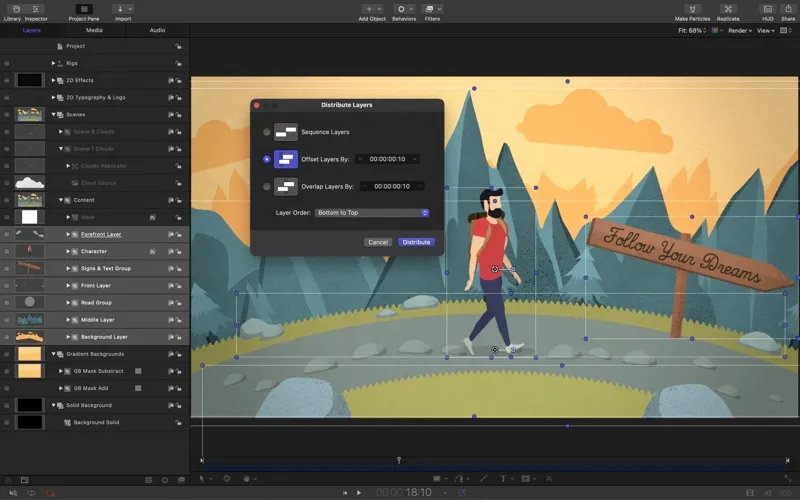The height and width of the screenshot is (500, 800).
Task: Click the Add Object plus icon
Action: click(369, 9)
